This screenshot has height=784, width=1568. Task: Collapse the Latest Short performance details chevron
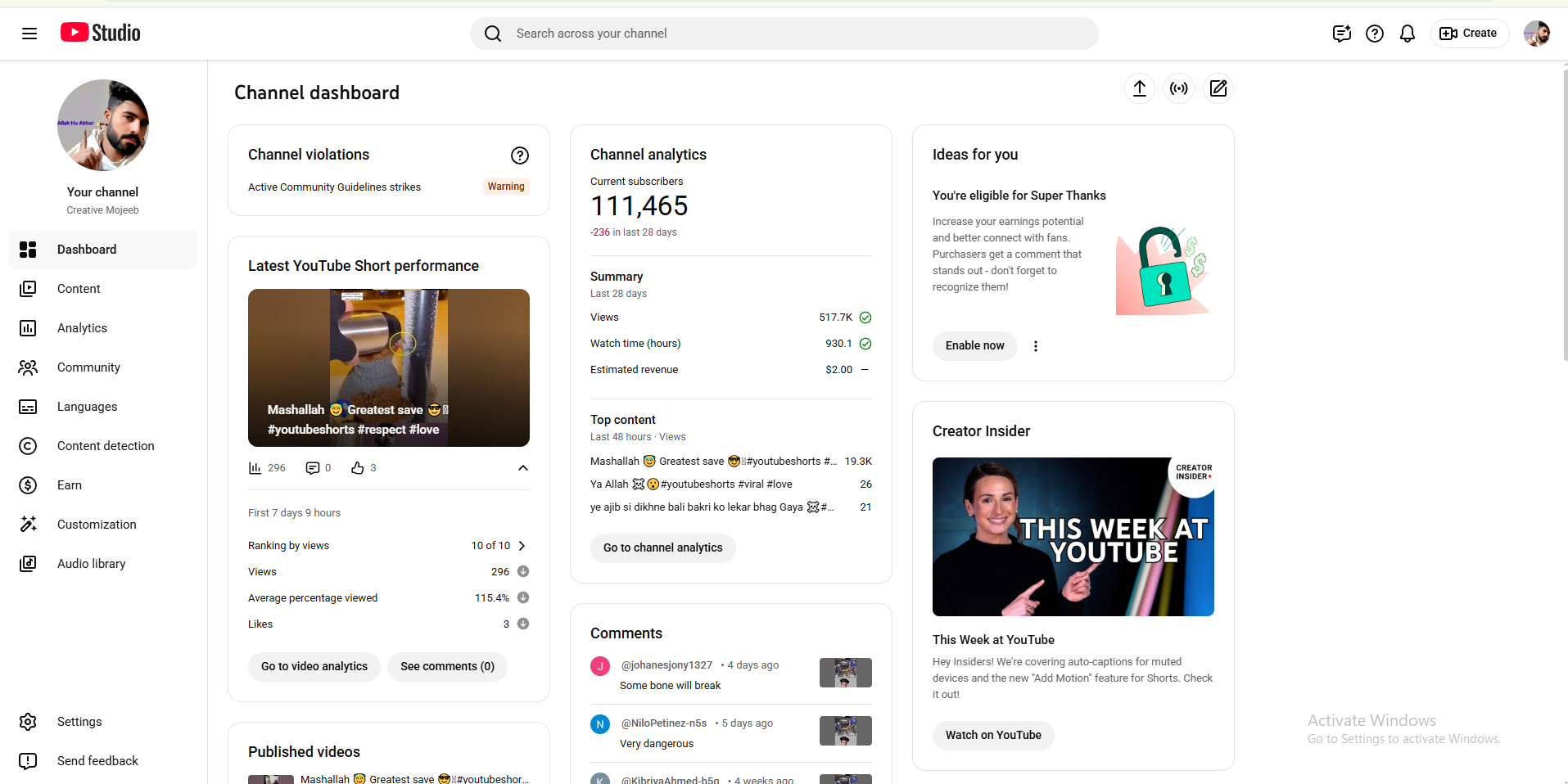point(522,468)
